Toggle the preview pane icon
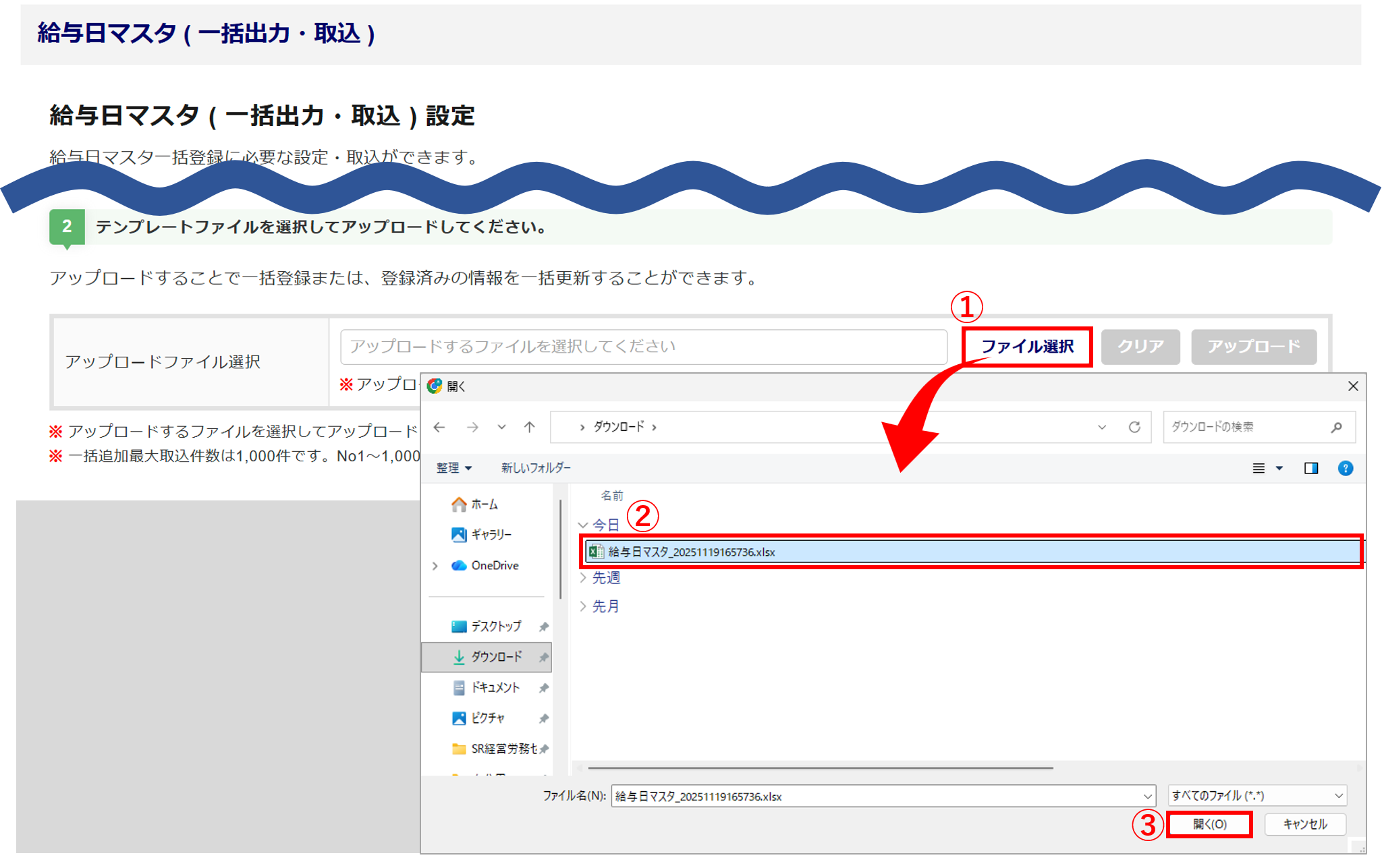The height and width of the screenshot is (868, 1382). click(x=1310, y=468)
